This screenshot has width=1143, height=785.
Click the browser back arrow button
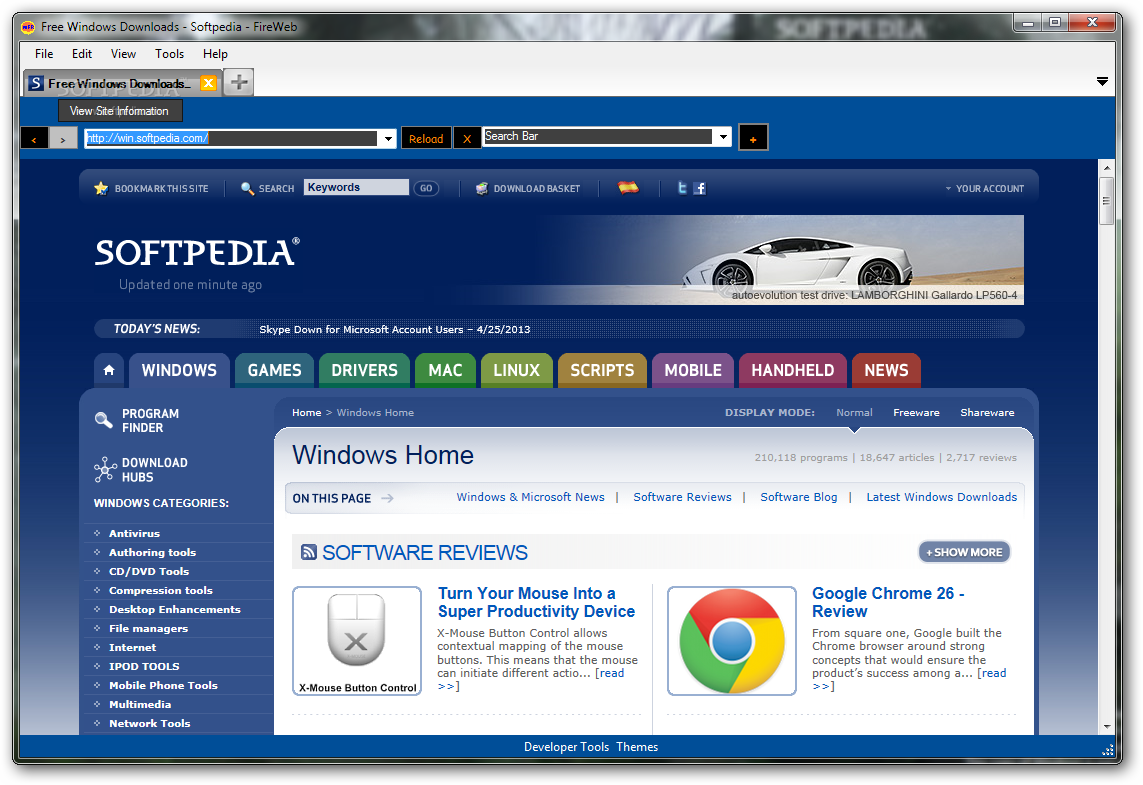[34, 138]
